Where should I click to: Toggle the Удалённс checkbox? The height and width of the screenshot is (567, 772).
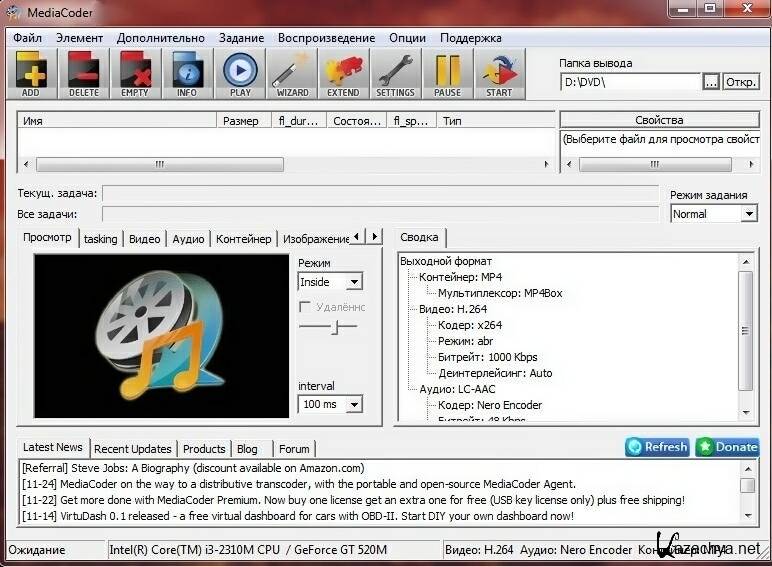[306, 307]
